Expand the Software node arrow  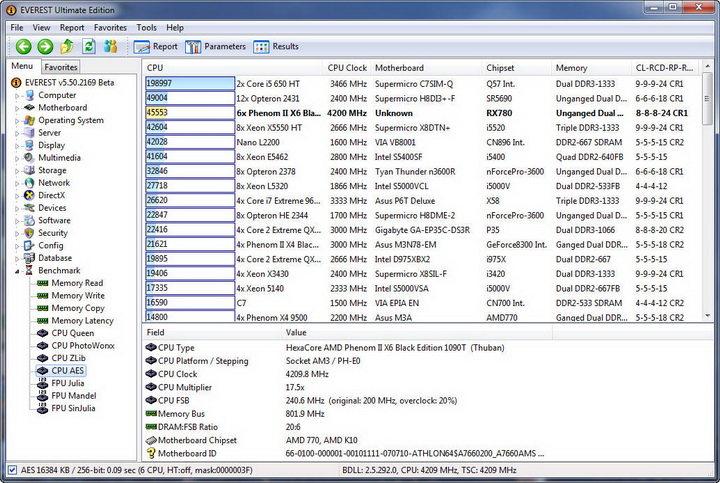(x=17, y=221)
